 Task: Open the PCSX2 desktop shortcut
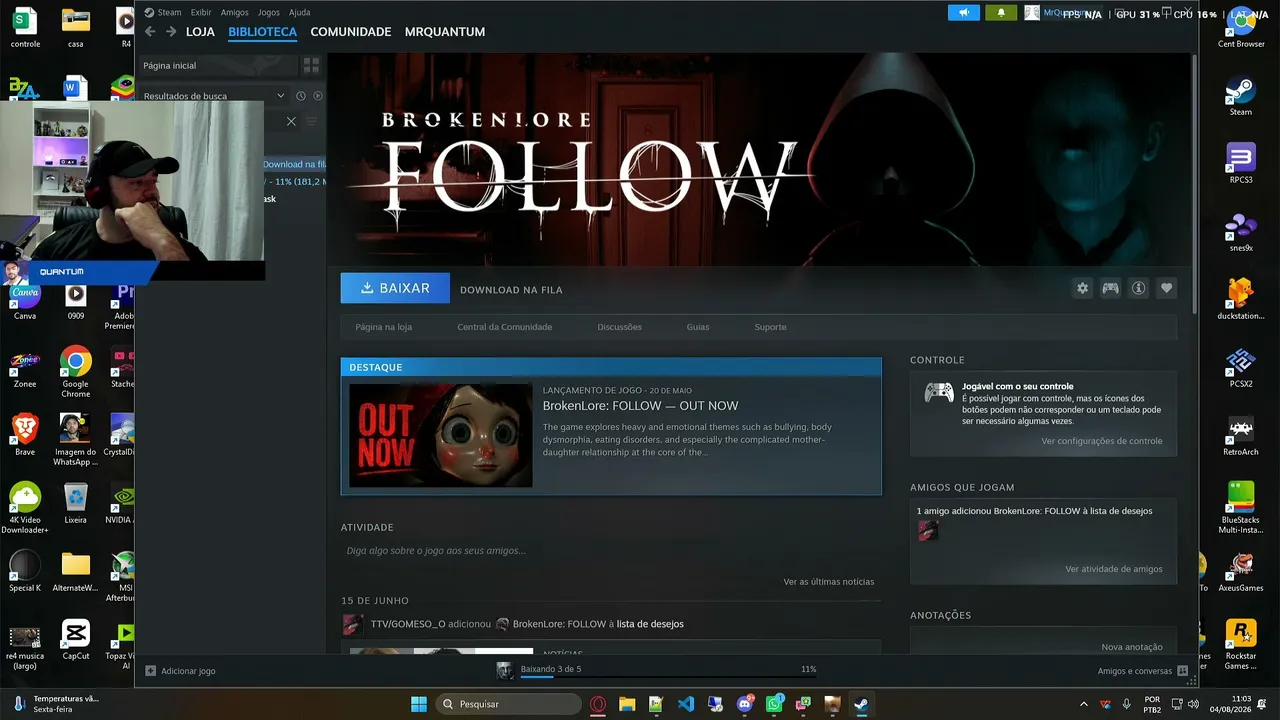pyautogui.click(x=1241, y=368)
